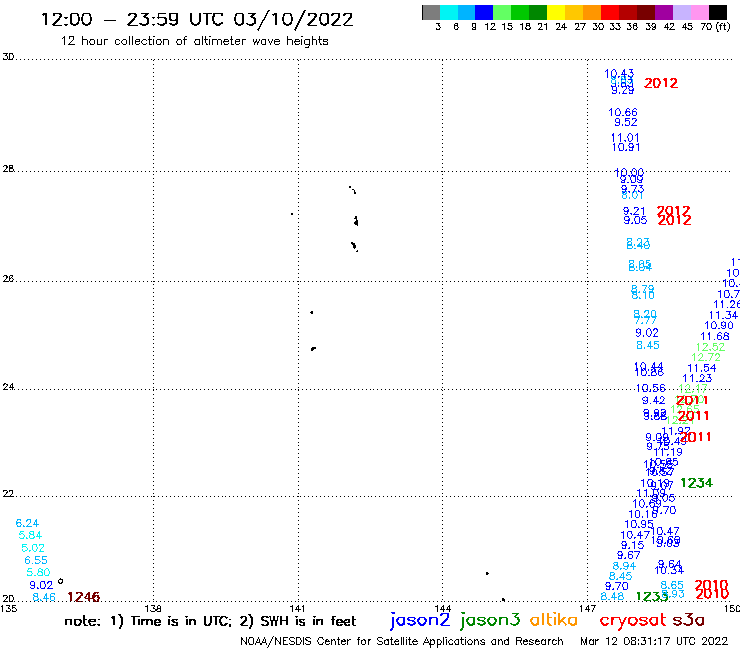
Task: Click the value '6.55' on the map
Action: (x=36, y=560)
